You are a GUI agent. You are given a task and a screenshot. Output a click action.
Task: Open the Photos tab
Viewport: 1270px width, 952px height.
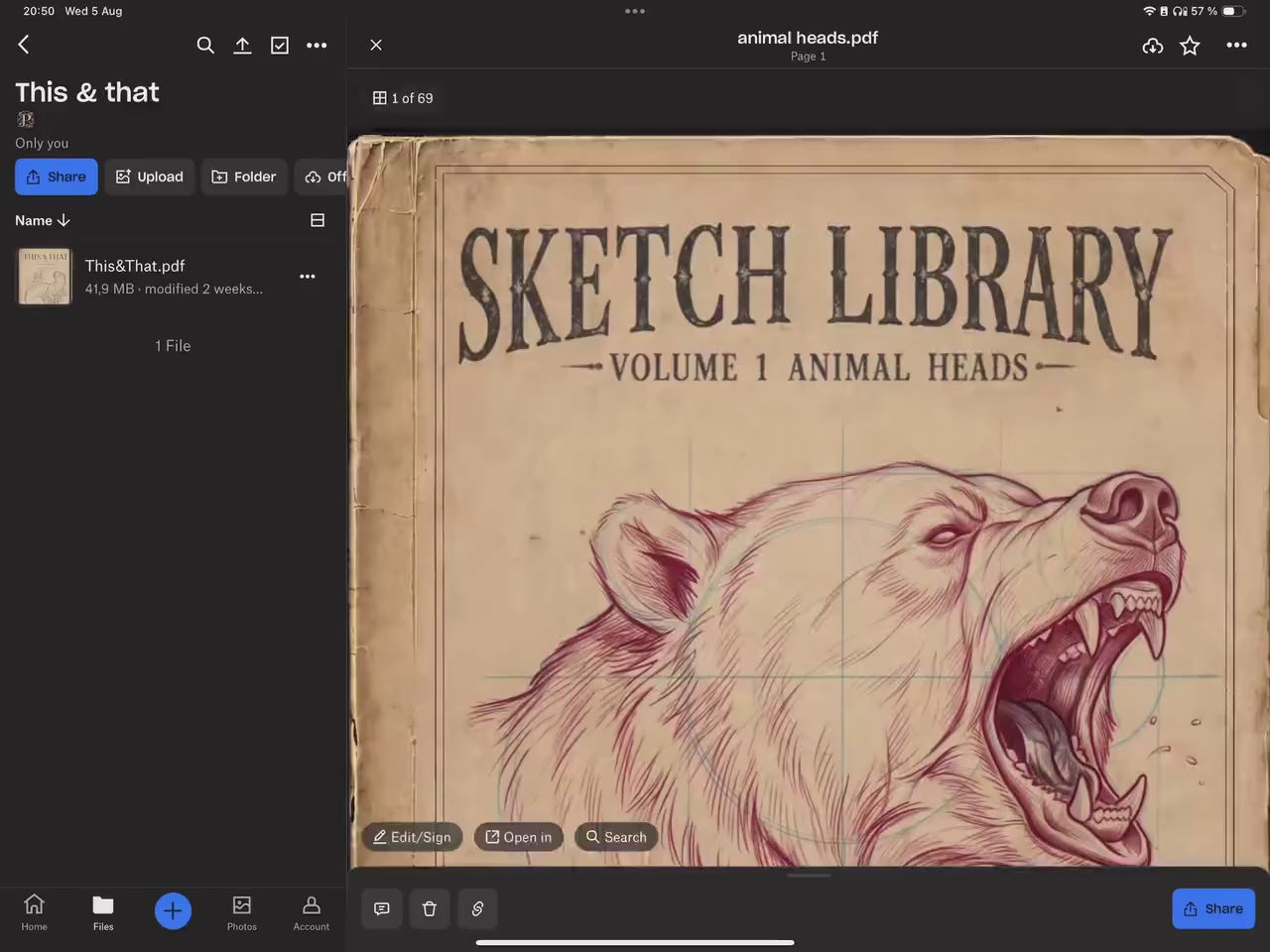click(x=242, y=912)
